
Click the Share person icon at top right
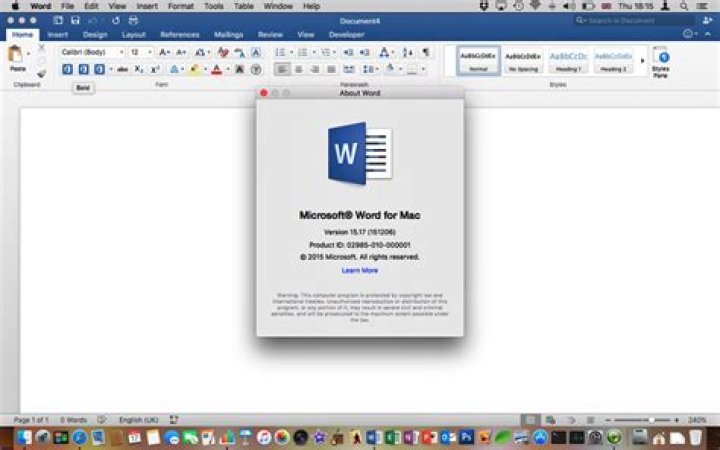click(707, 20)
